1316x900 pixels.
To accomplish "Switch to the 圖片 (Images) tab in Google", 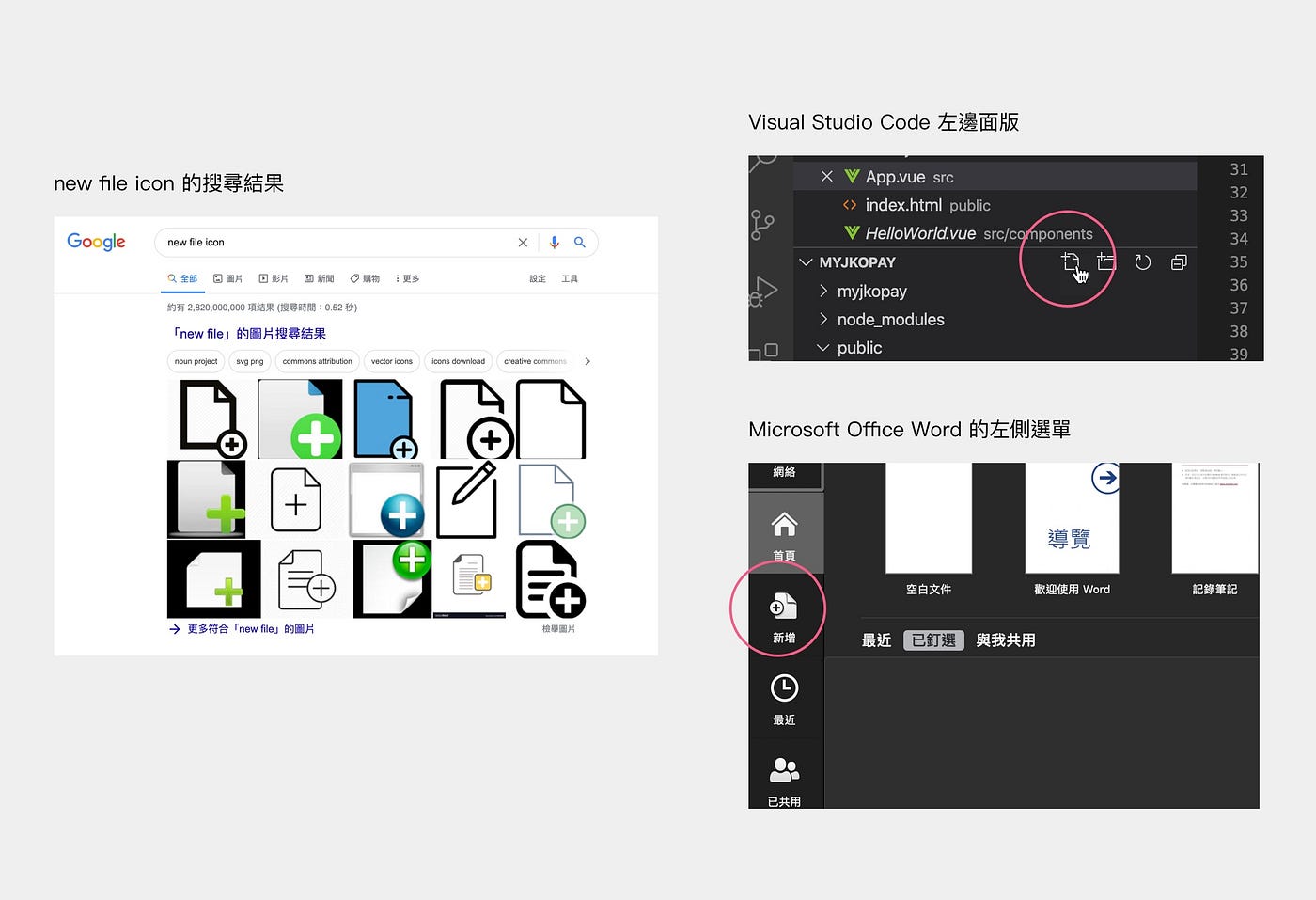I will point(227,278).
